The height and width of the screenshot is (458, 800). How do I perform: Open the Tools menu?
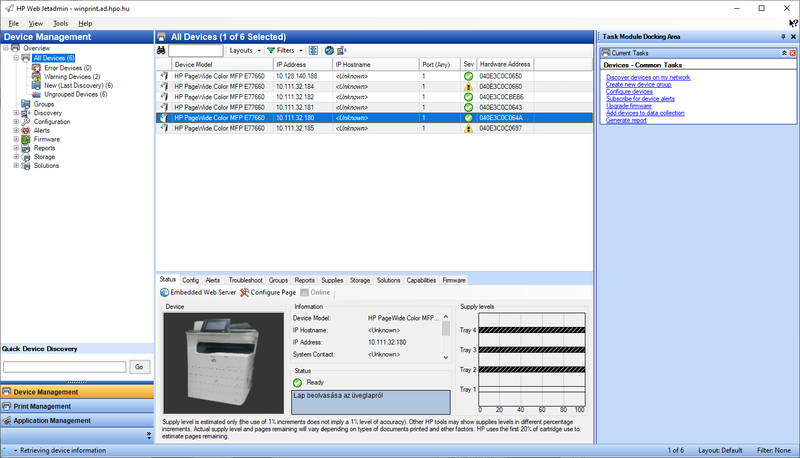61,22
